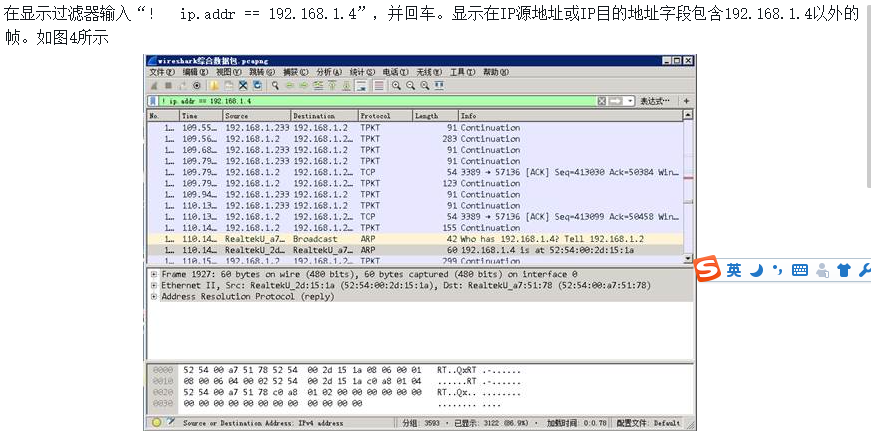Sort by the Destination column header
The image size is (871, 437).
[x=324, y=116]
